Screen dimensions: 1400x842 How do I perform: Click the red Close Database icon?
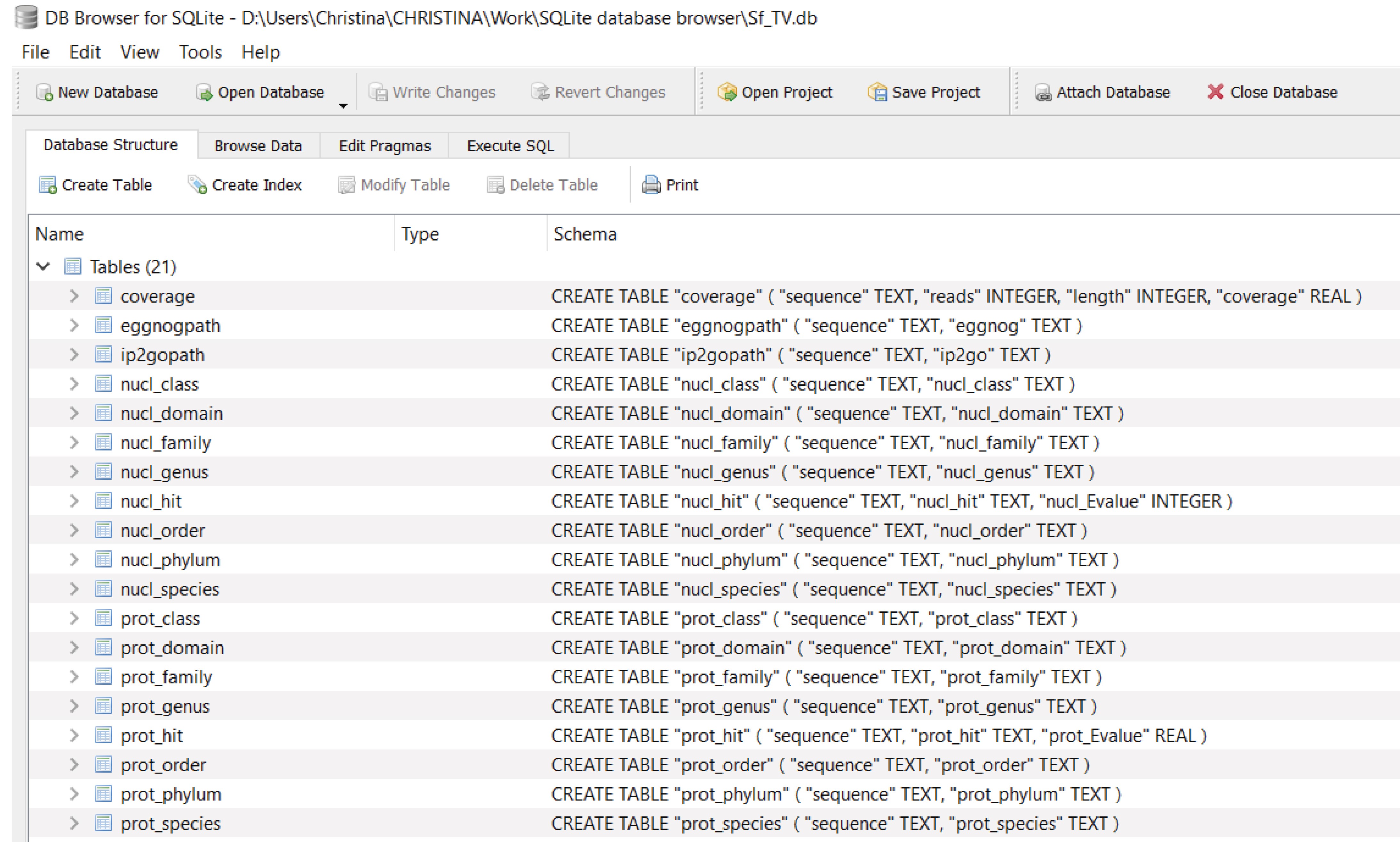pos(1216,92)
